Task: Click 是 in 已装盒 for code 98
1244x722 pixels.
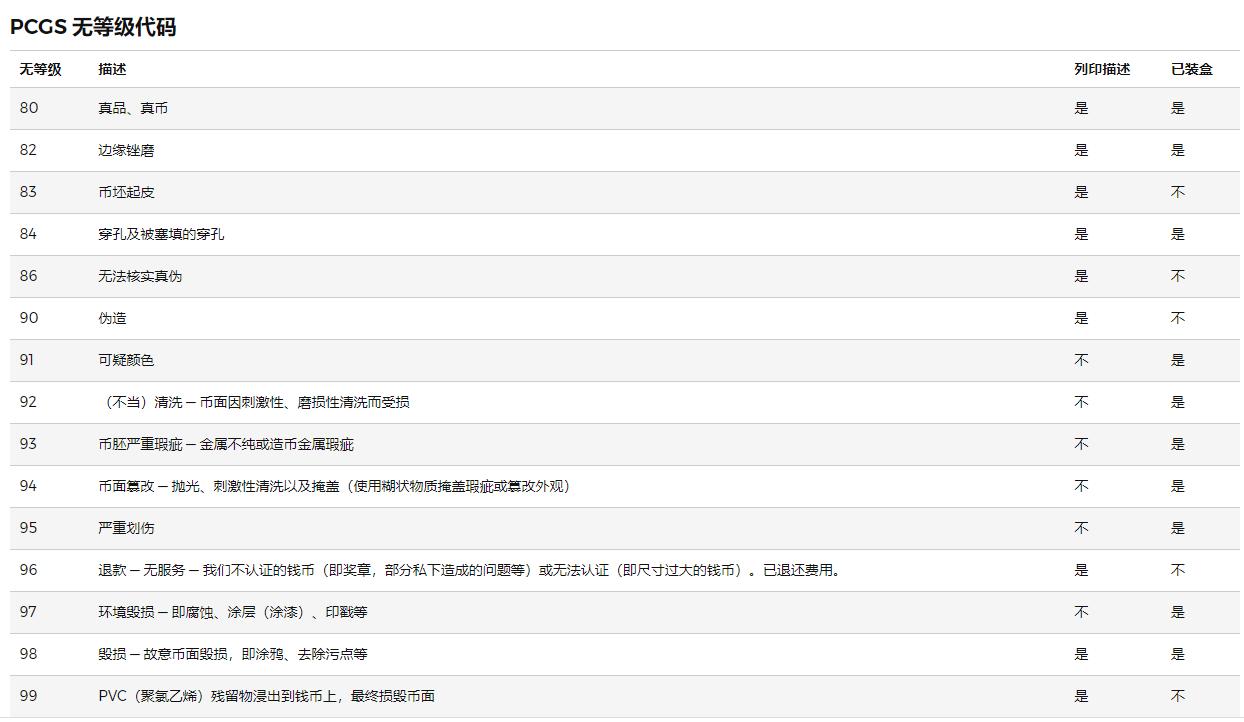Action: point(1177,654)
